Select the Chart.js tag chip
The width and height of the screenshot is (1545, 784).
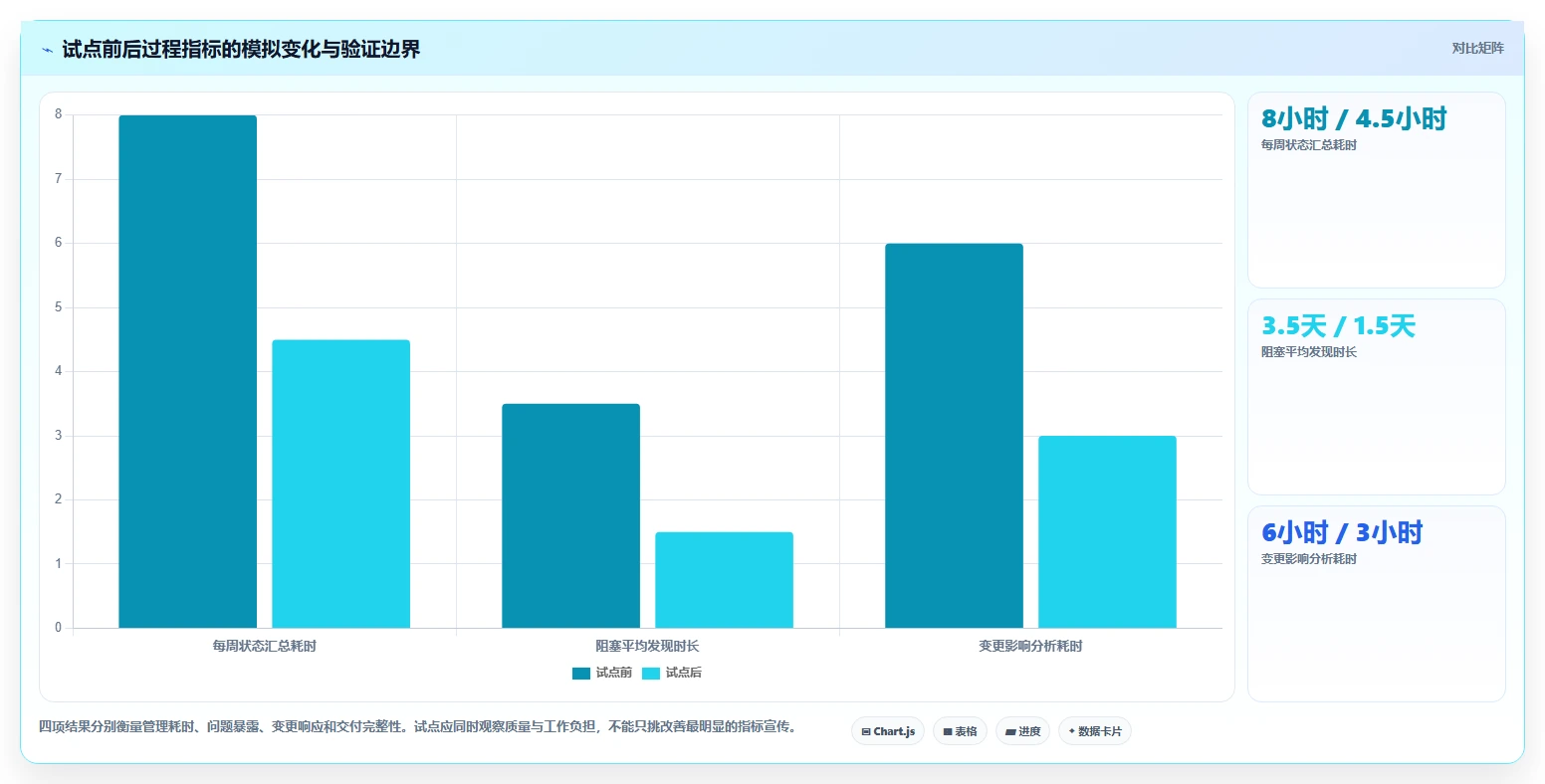click(x=888, y=731)
